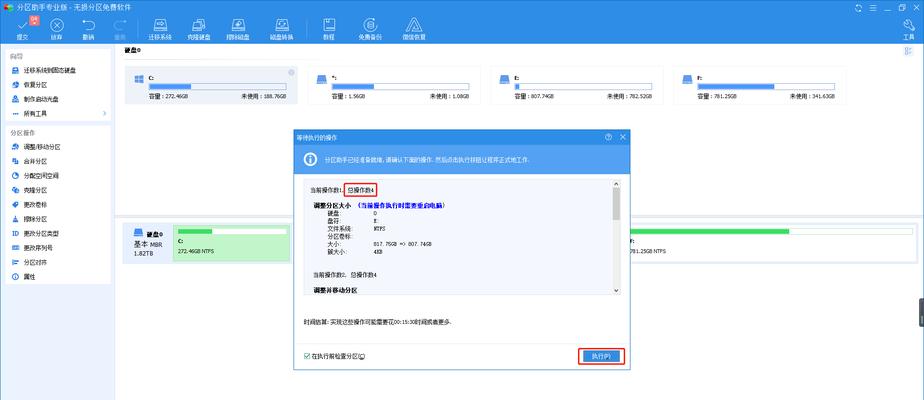Click the 硬盘0 heading above the partition cards
Image resolution: width=924 pixels, height=400 pixels.
pyautogui.click(x=133, y=51)
